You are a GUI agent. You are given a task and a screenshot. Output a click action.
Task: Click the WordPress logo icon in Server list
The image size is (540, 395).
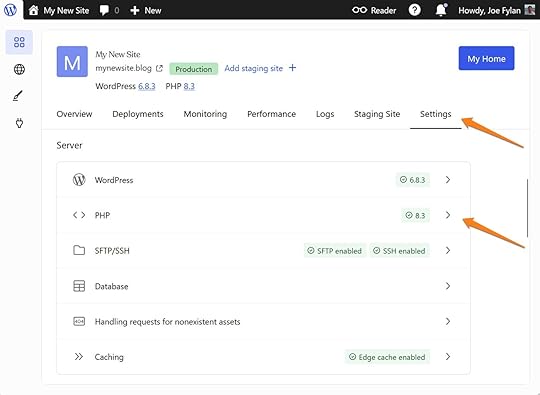coord(79,180)
